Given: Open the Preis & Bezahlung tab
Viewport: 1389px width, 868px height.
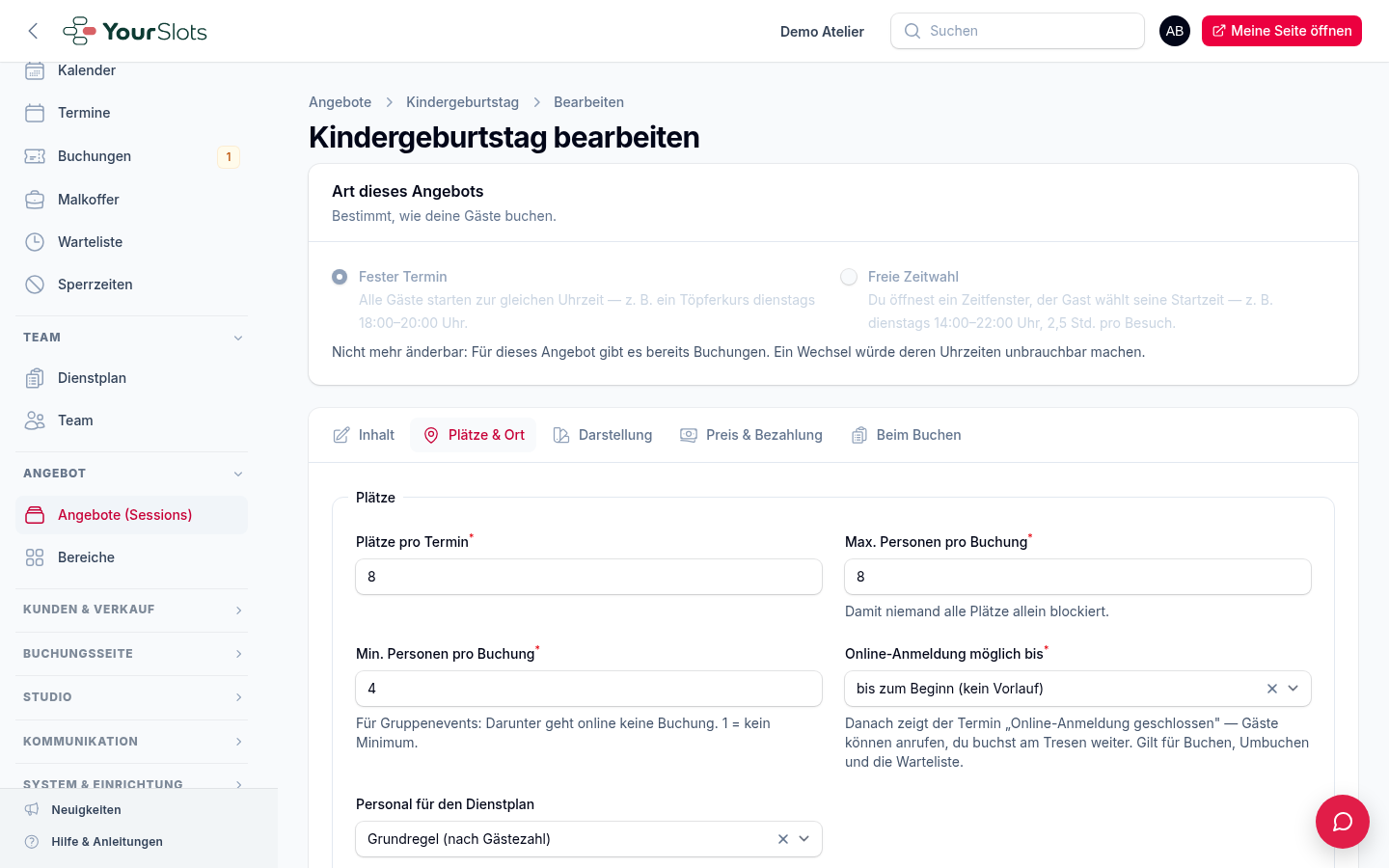Looking at the screenshot, I should point(751,435).
